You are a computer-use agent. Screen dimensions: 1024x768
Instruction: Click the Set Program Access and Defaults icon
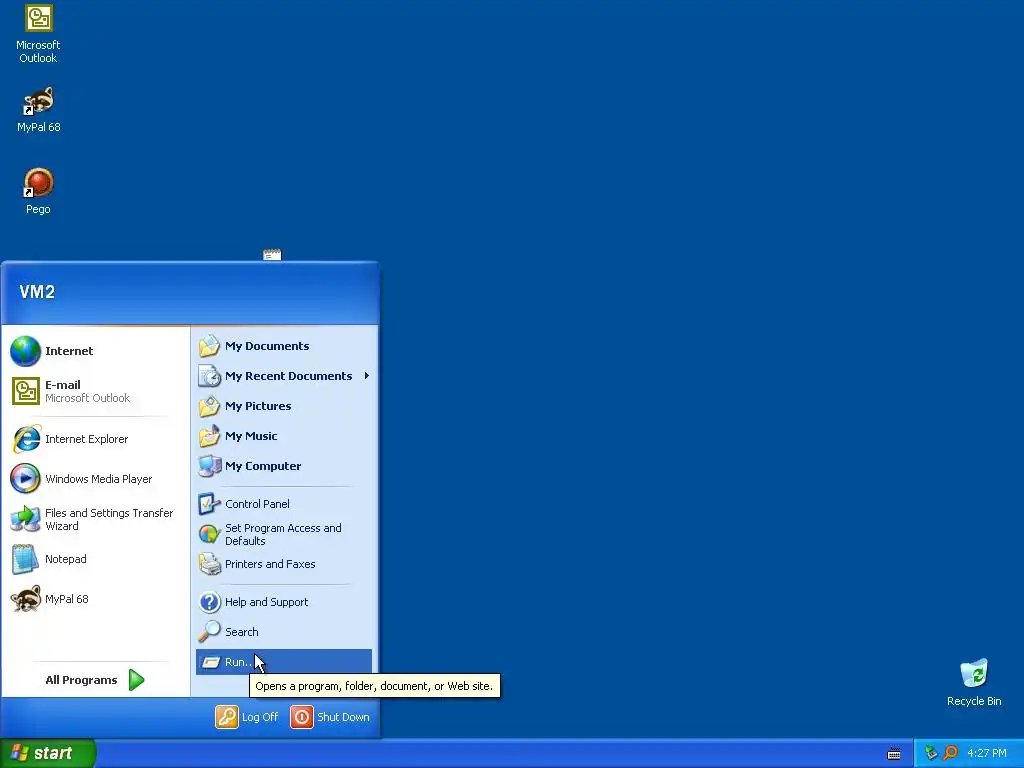click(x=209, y=534)
